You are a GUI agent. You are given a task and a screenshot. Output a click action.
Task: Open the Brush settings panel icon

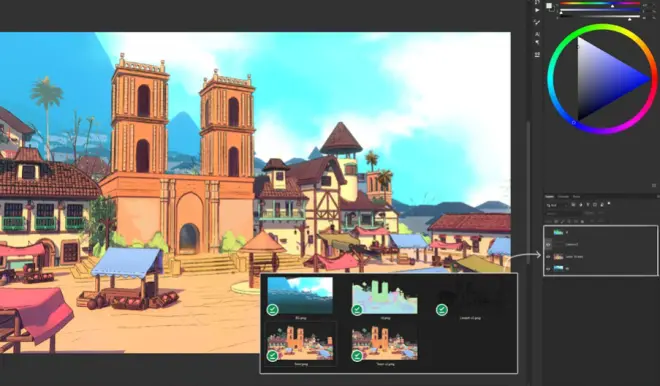[x=537, y=22]
